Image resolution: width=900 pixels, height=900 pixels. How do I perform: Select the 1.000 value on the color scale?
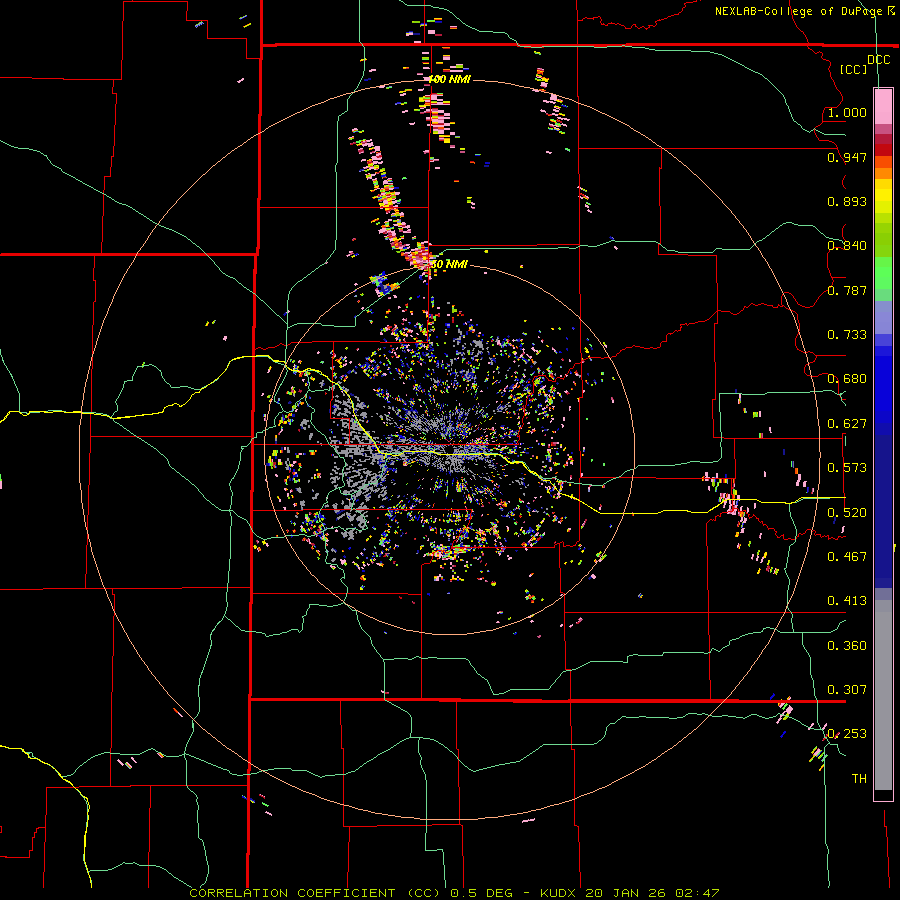tap(847, 112)
